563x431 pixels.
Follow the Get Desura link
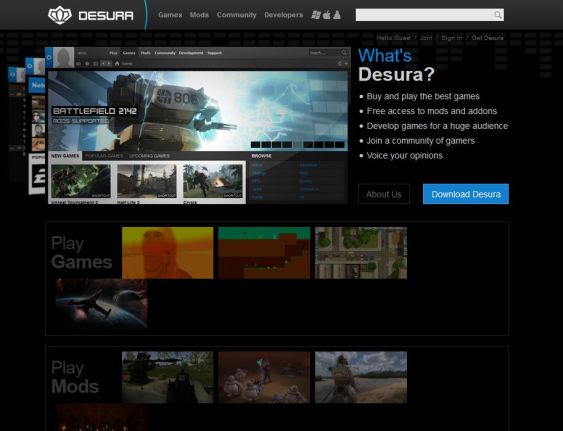[x=488, y=38]
